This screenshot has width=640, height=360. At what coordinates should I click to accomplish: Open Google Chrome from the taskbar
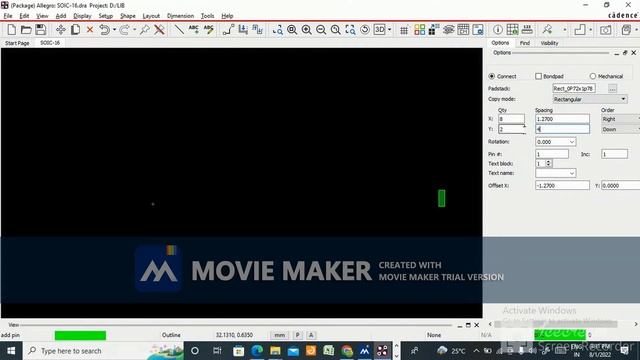347,351
